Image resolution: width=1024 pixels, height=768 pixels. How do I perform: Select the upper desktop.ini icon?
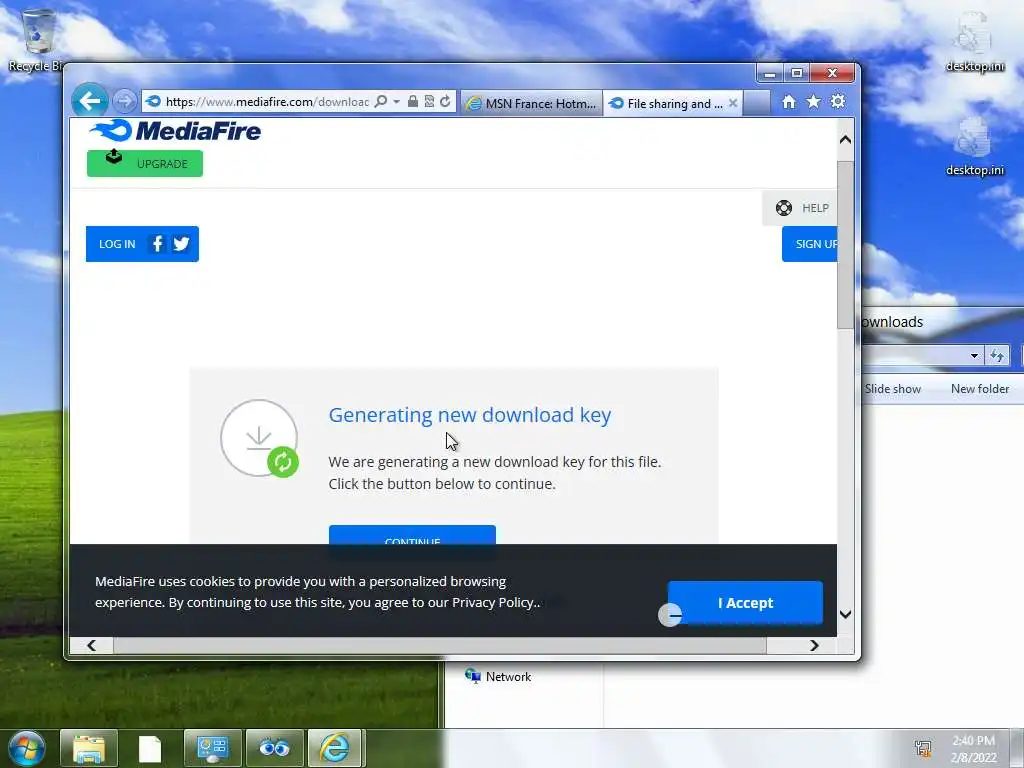point(974,42)
